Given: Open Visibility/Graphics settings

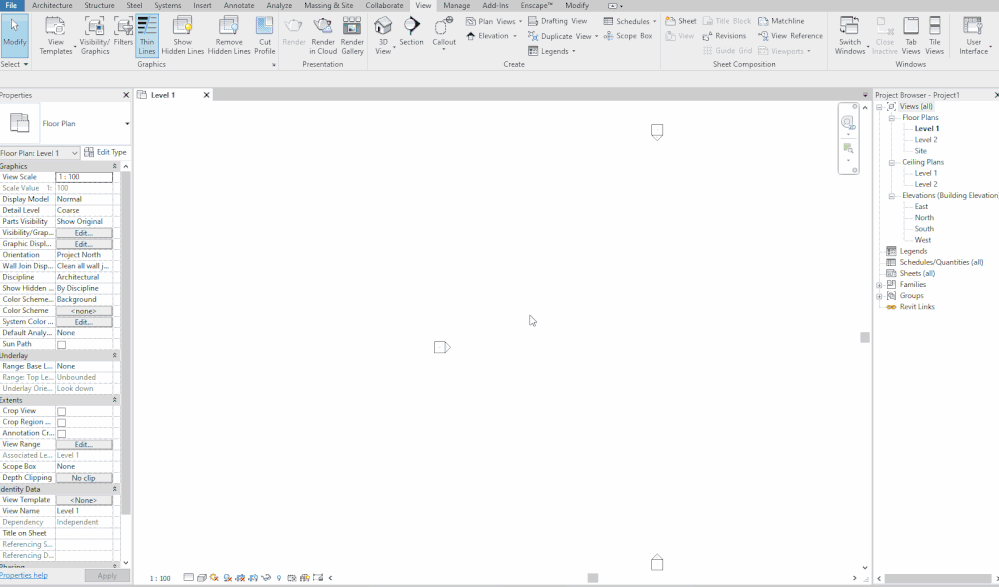Looking at the screenshot, I should pos(94,35).
